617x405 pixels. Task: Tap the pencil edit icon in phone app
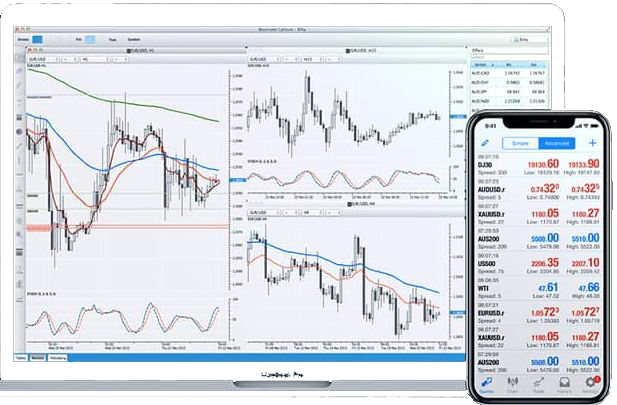click(485, 143)
